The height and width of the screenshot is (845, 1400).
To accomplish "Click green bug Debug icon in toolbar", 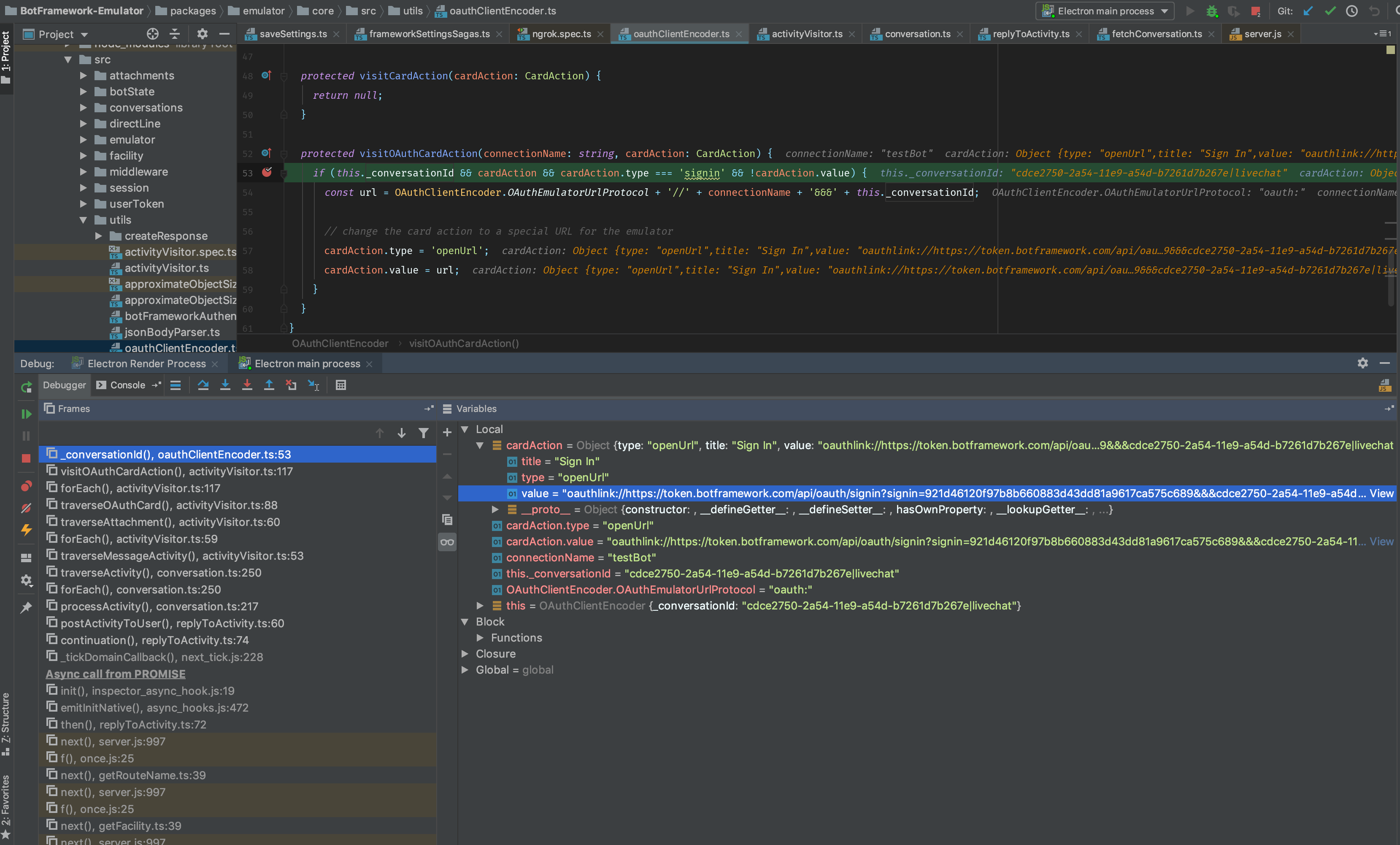I will (1212, 11).
